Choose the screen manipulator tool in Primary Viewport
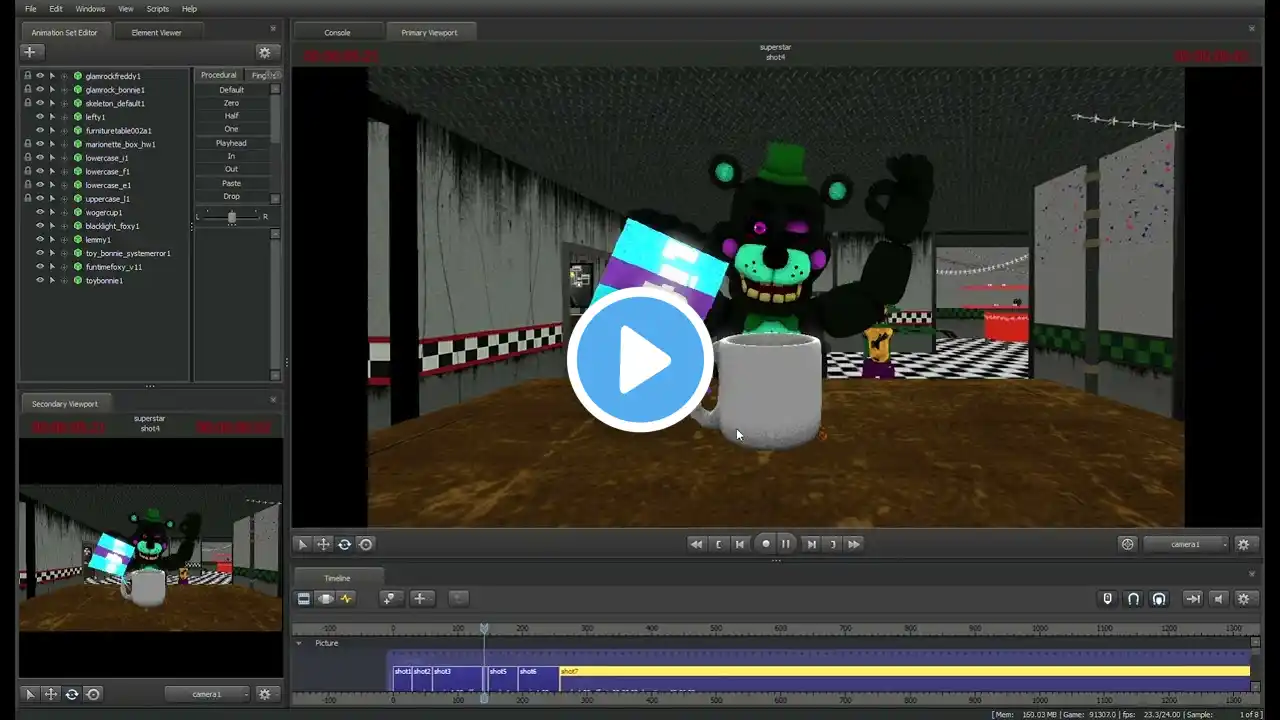This screenshot has height=720, width=1280. point(365,544)
